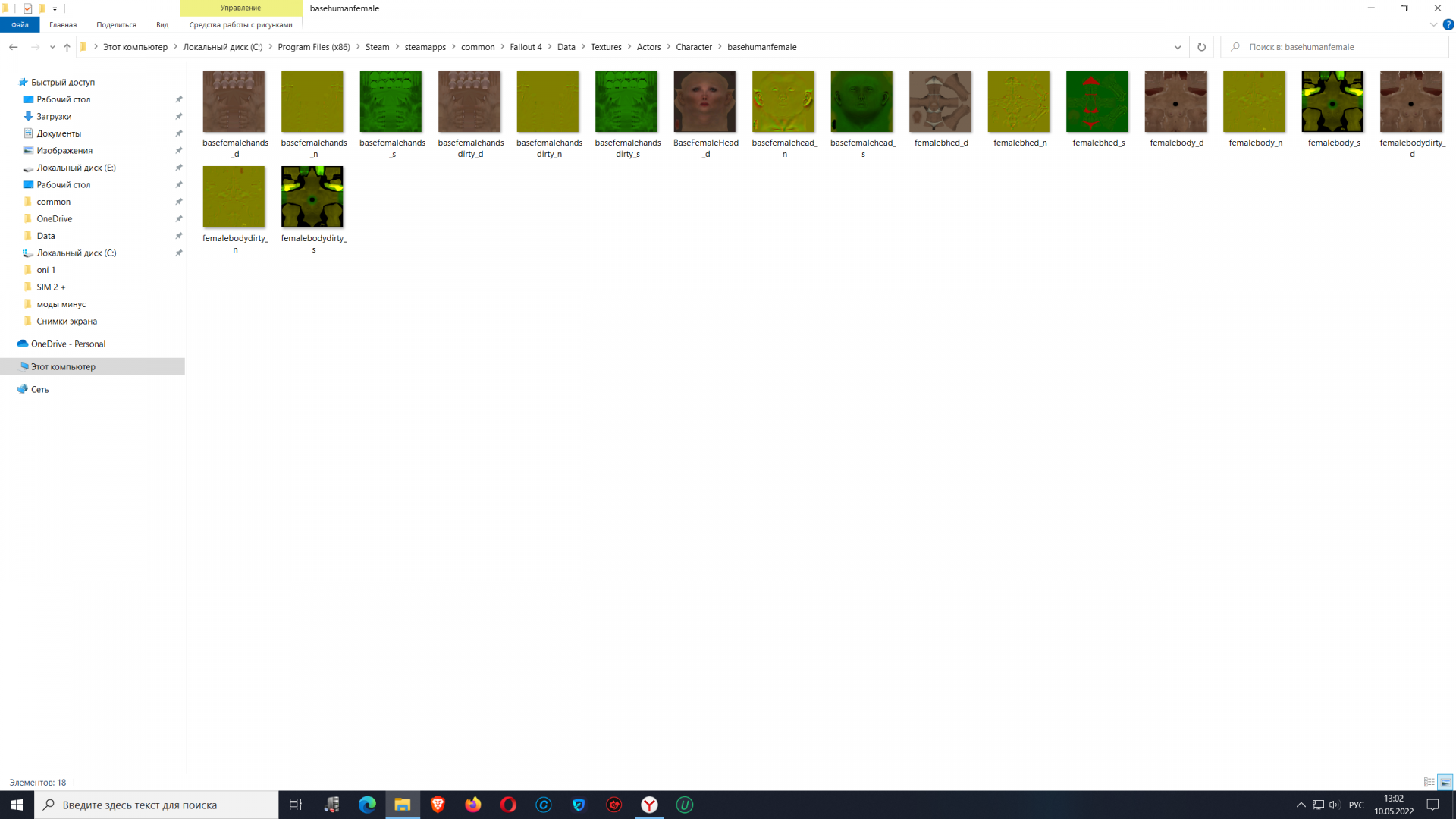Open address bar history dropdown

click(x=1178, y=47)
